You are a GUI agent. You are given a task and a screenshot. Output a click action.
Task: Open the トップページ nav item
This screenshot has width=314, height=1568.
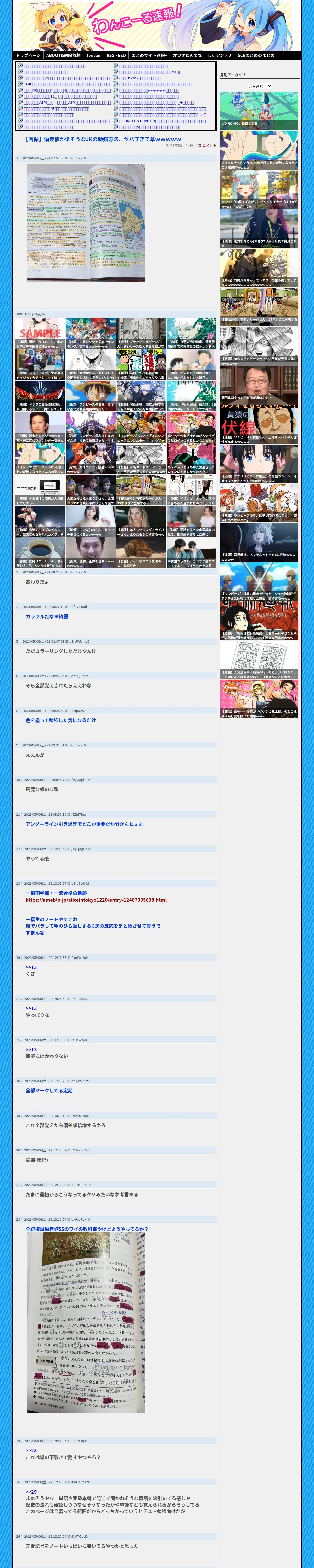pyautogui.click(x=28, y=55)
